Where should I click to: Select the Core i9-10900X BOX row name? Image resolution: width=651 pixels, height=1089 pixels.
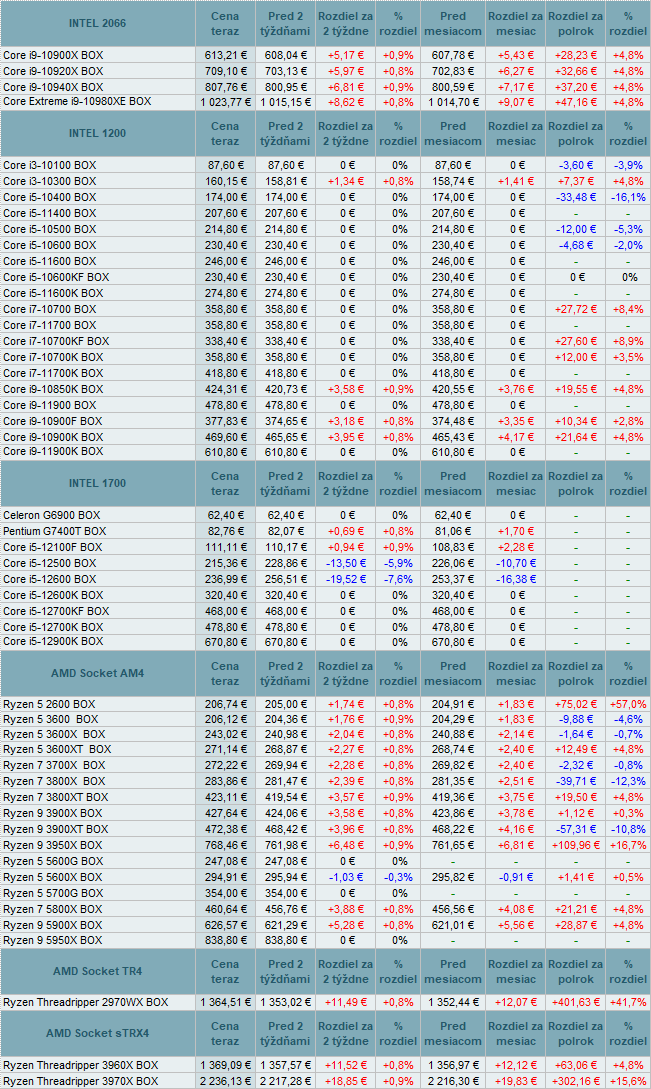pyautogui.click(x=53, y=55)
